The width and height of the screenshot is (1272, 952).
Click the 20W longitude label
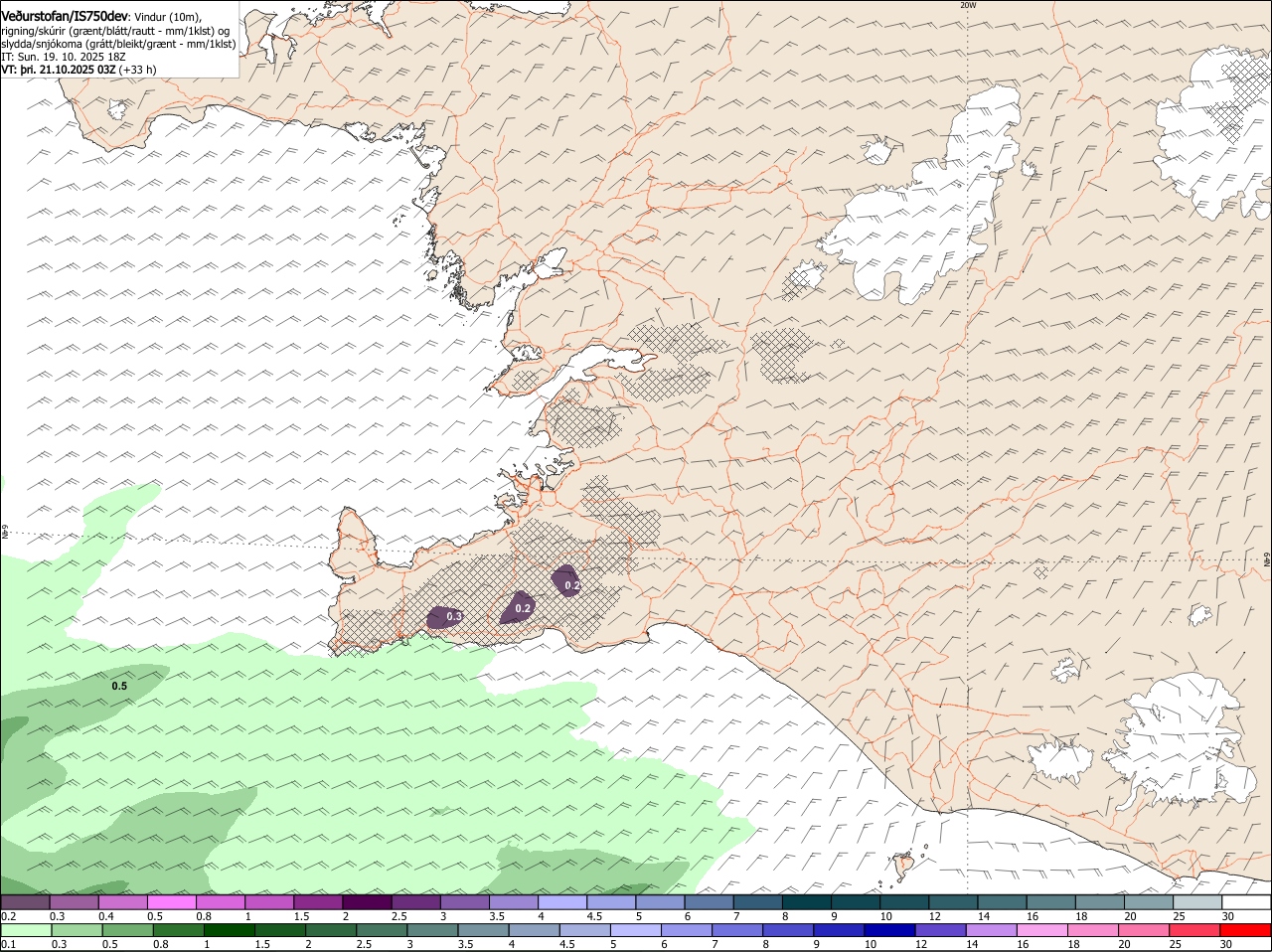[968, 5]
